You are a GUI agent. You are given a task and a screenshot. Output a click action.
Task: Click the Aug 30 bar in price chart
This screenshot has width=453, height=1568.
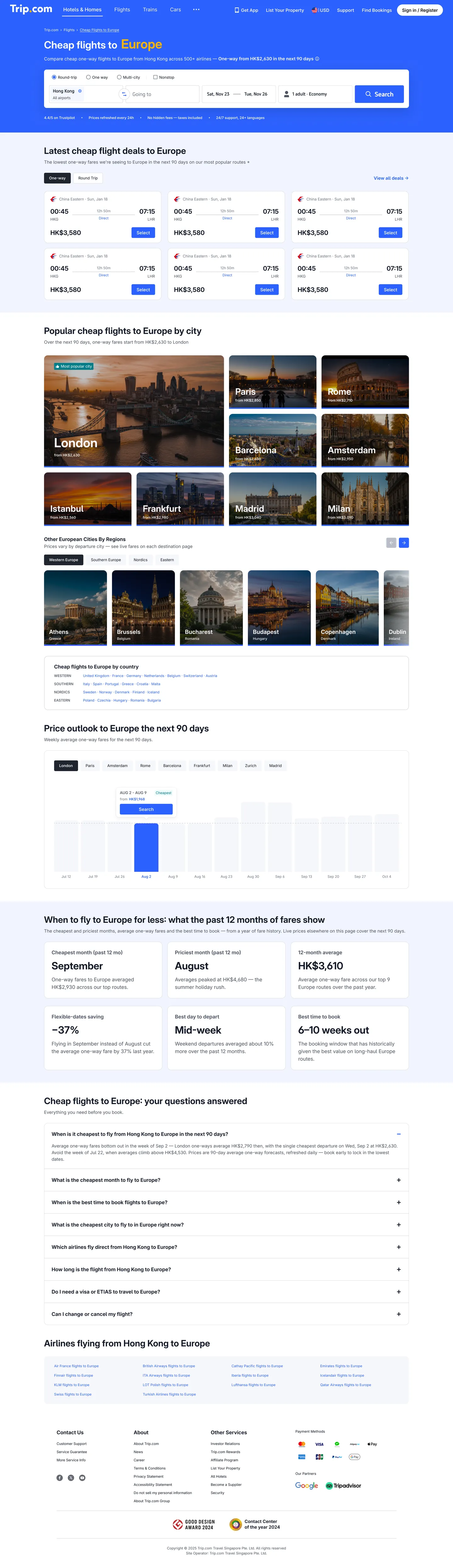click(253, 837)
